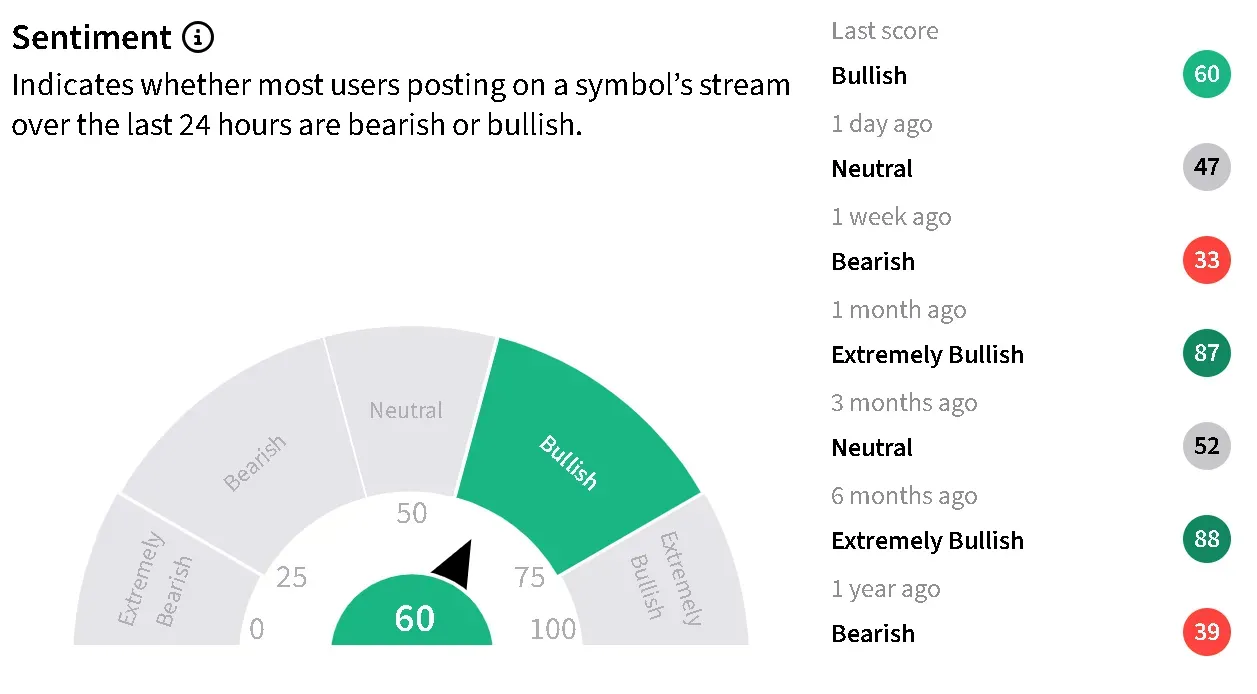Click the red 33 score badge
1257x694 pixels.
[x=1206, y=261]
